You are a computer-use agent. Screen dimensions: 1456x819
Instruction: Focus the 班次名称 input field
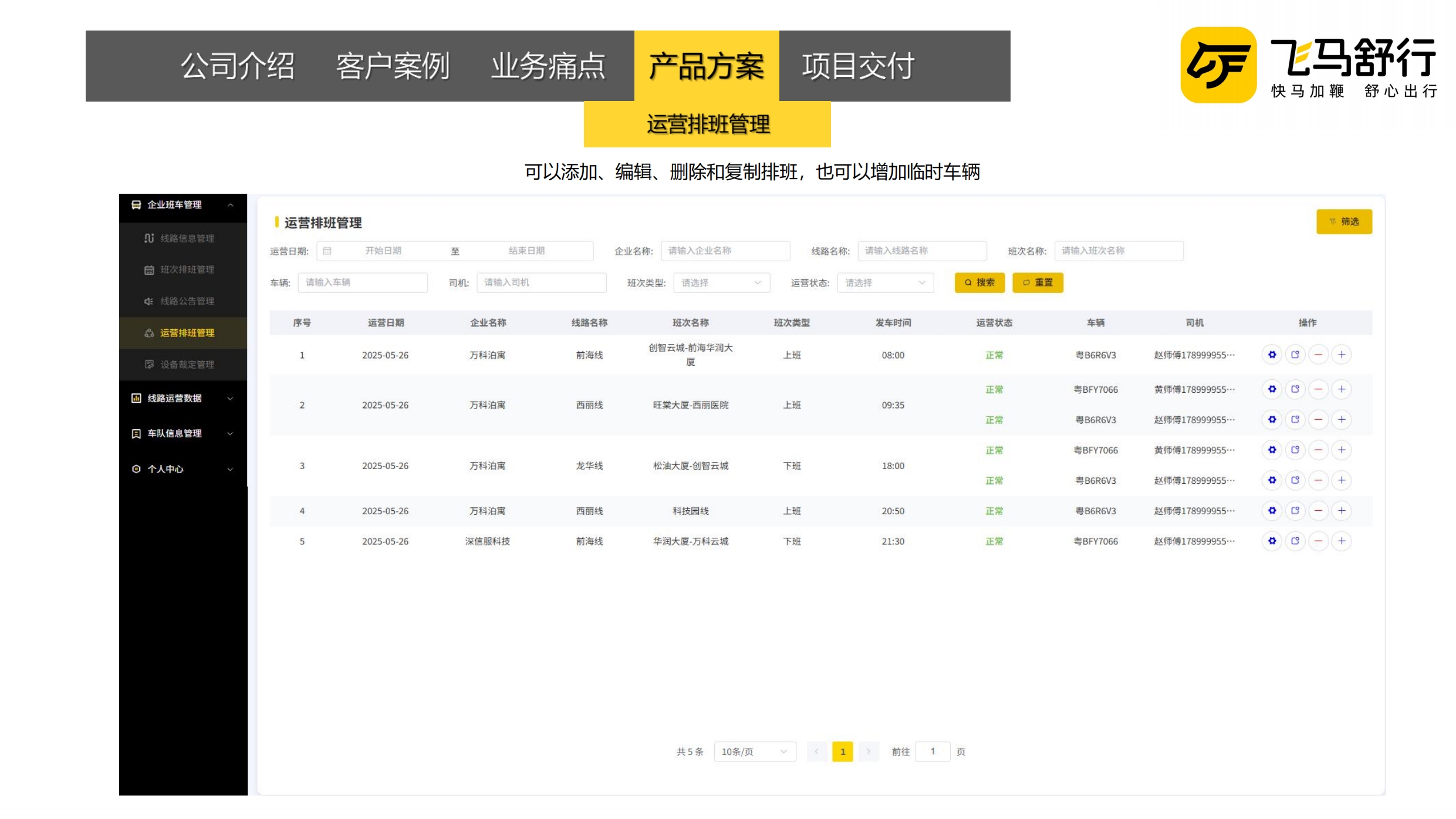click(1119, 251)
